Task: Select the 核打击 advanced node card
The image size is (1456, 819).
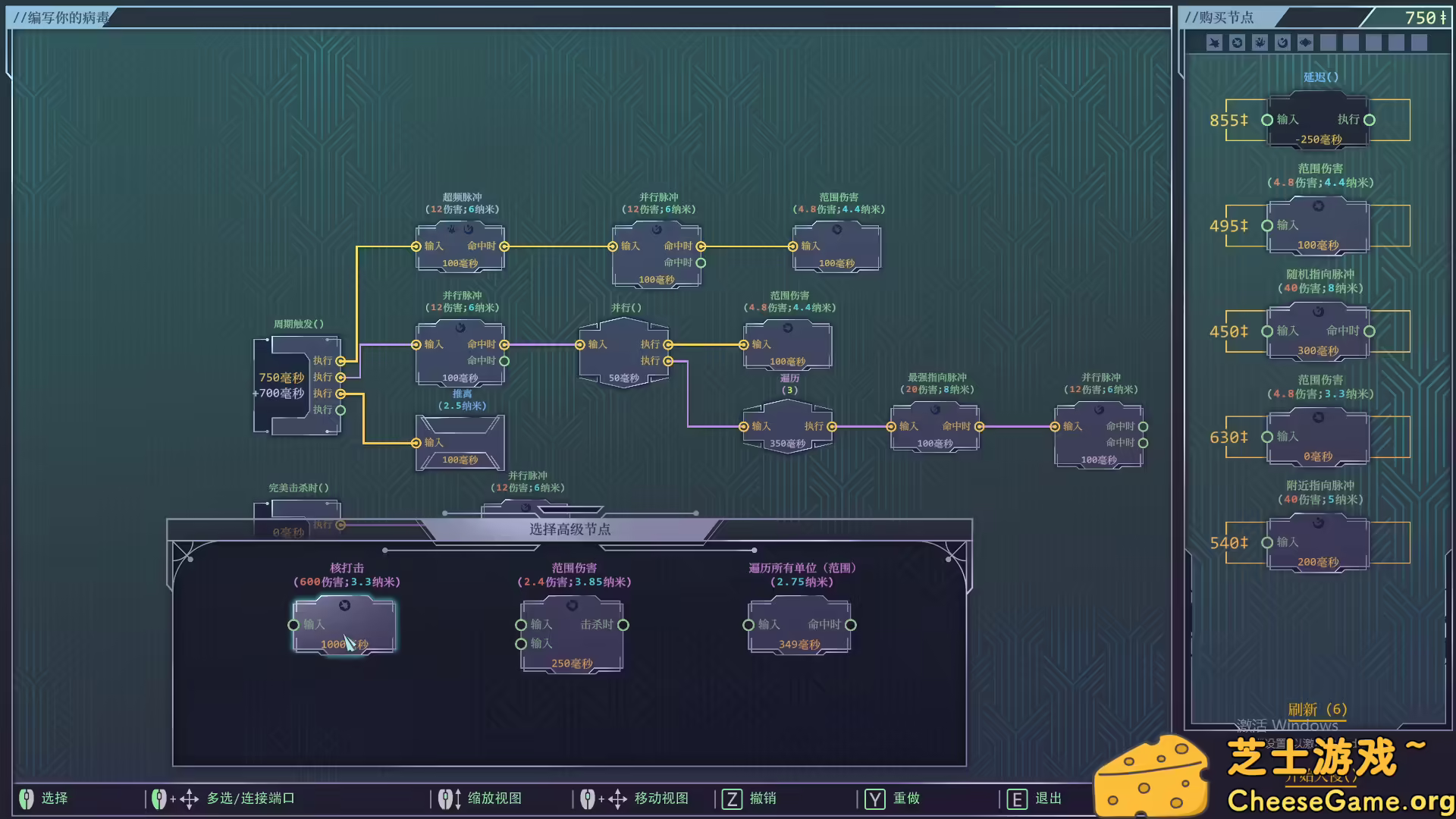Action: coord(344,624)
